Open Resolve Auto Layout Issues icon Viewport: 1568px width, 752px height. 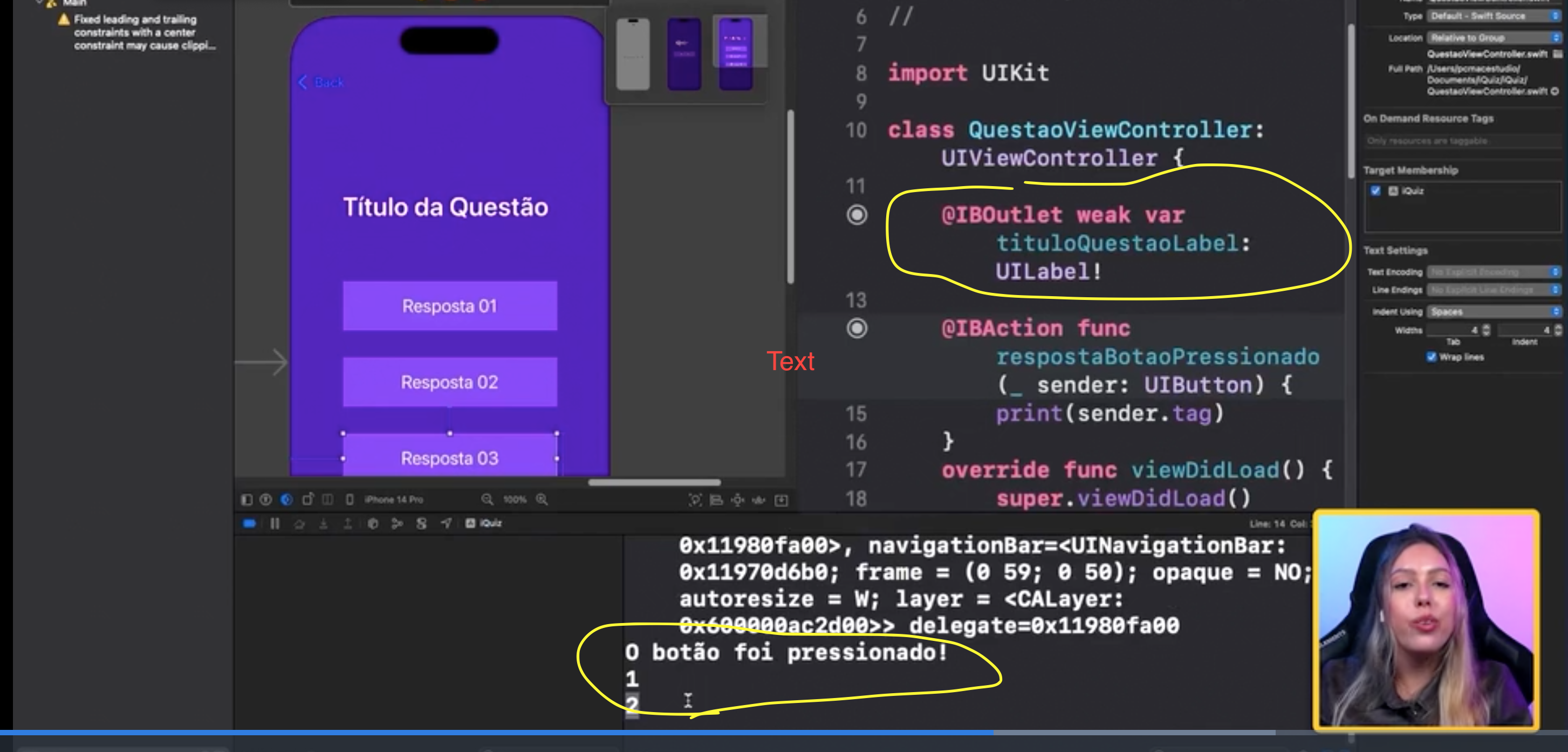pos(758,501)
